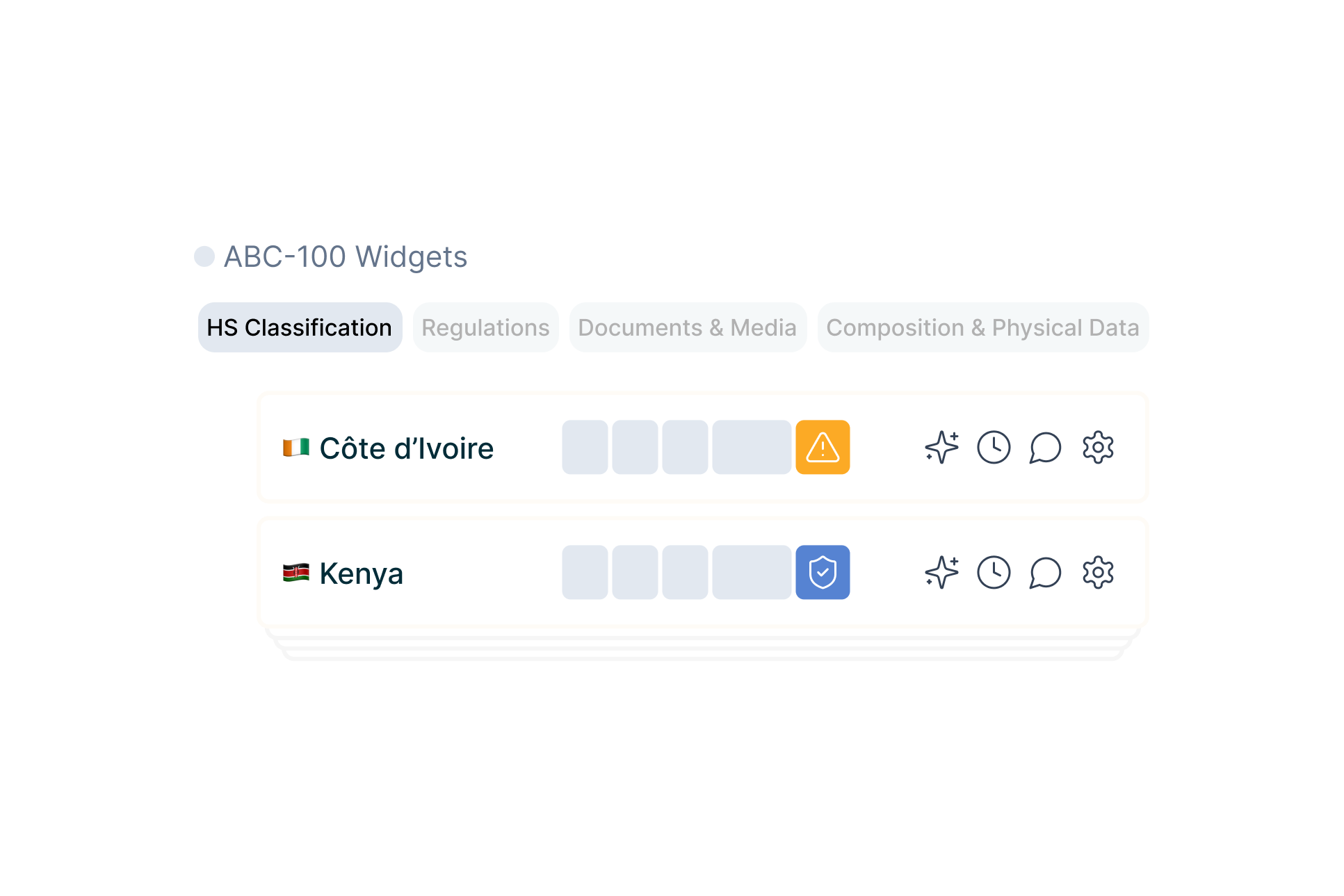The width and height of the screenshot is (1344, 896).
Task: Toggle Côte d'Ivoire's warning status indicator
Action: click(x=823, y=448)
